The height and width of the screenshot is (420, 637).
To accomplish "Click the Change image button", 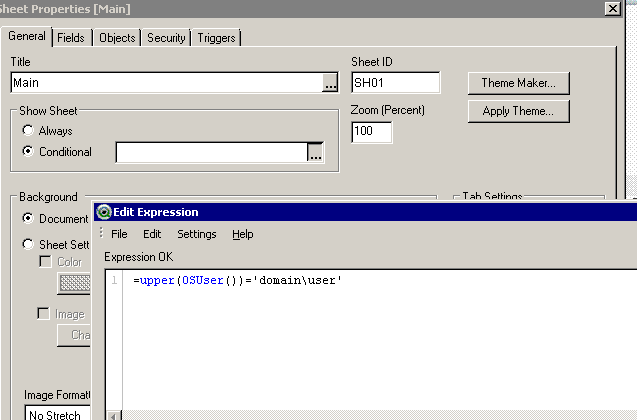I will [x=75, y=335].
